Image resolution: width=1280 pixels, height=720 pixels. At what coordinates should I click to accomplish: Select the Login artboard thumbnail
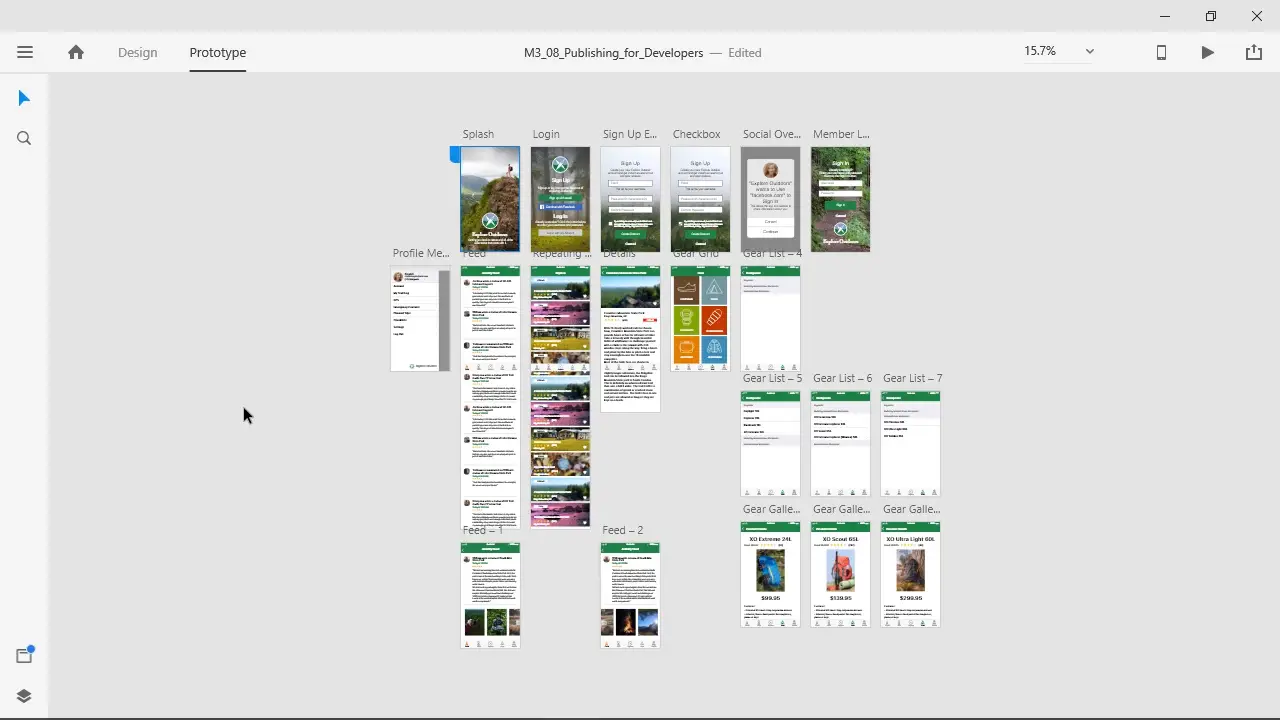[560, 199]
